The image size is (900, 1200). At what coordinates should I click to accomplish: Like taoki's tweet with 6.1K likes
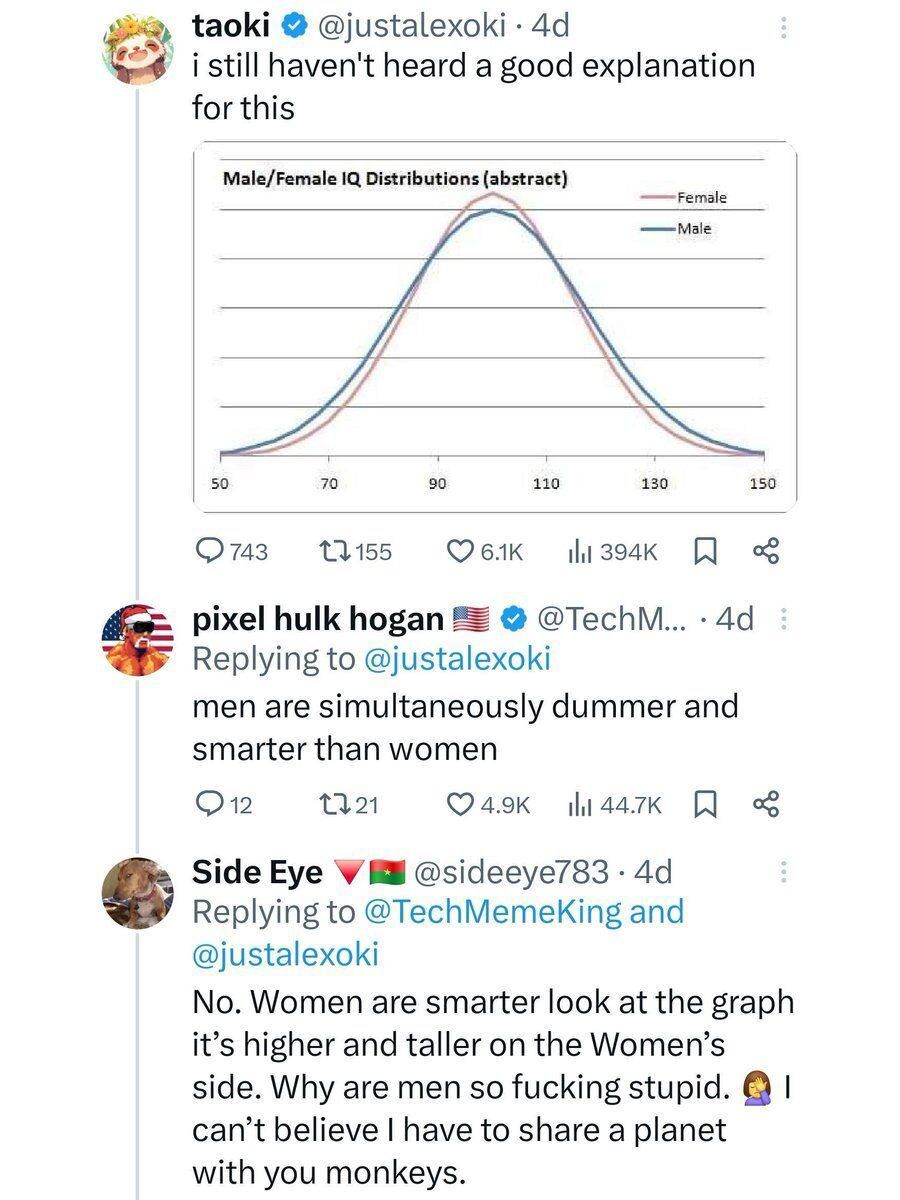(484, 551)
